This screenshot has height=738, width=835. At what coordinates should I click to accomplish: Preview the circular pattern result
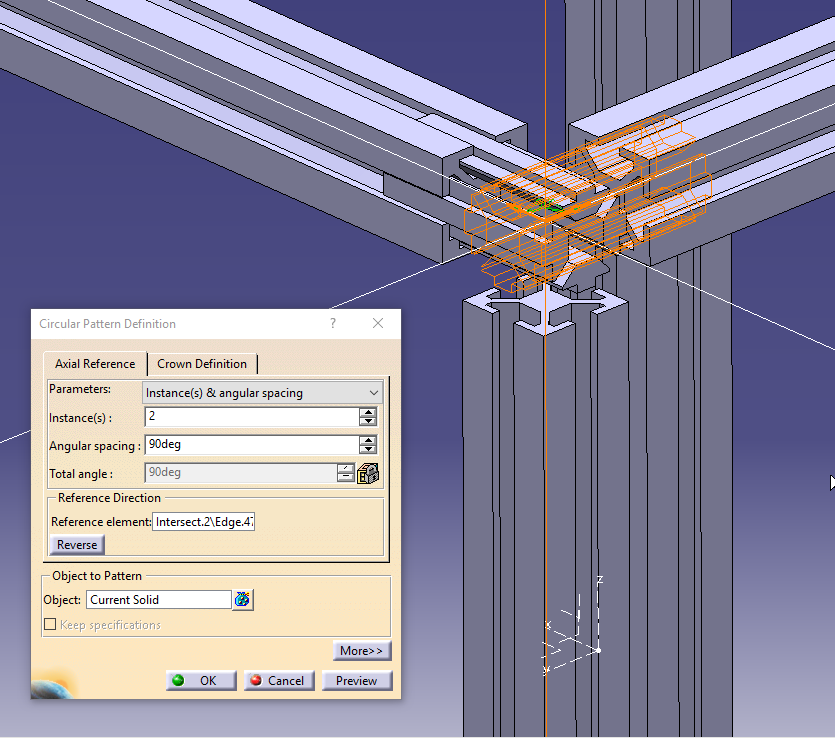tap(356, 680)
